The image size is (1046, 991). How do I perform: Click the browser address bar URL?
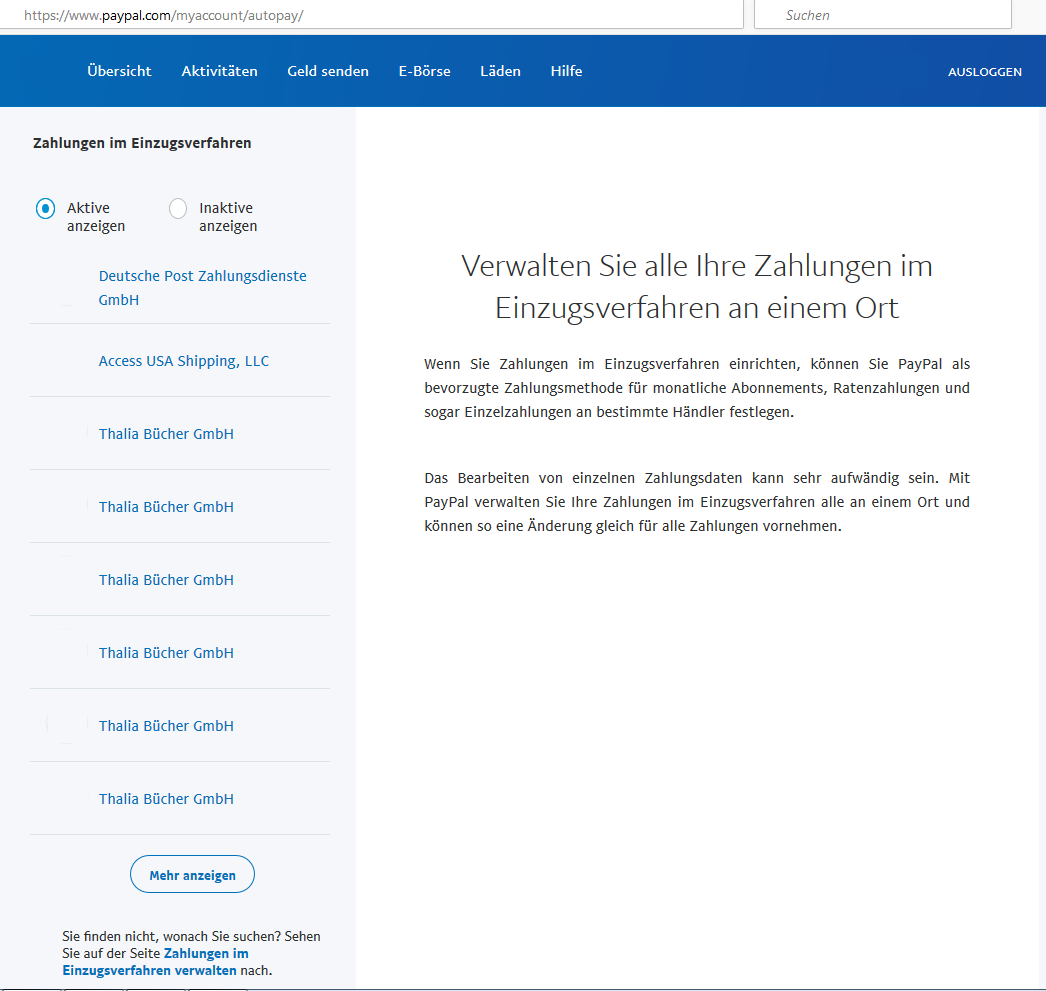coord(163,15)
